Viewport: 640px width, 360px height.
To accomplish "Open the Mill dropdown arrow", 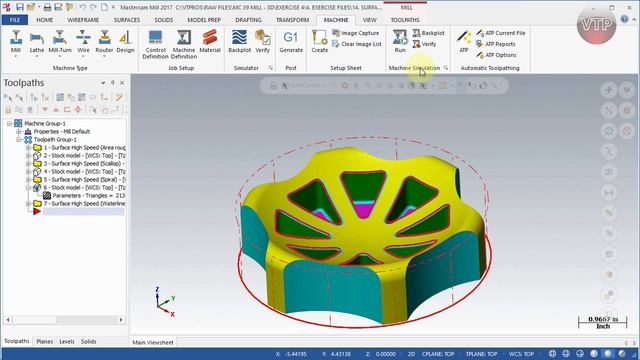I will (x=16, y=56).
